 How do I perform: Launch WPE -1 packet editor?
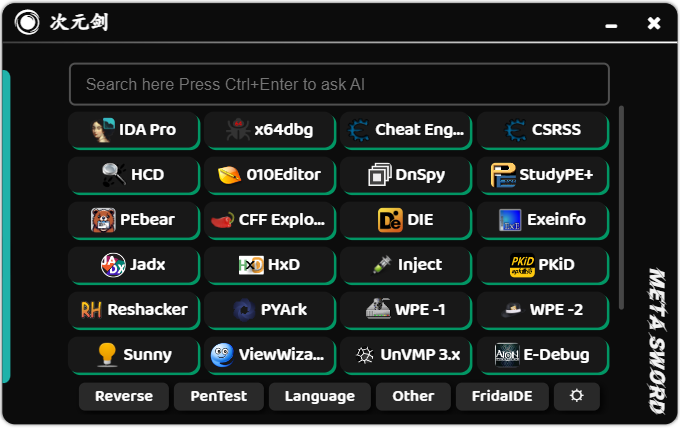(406, 310)
